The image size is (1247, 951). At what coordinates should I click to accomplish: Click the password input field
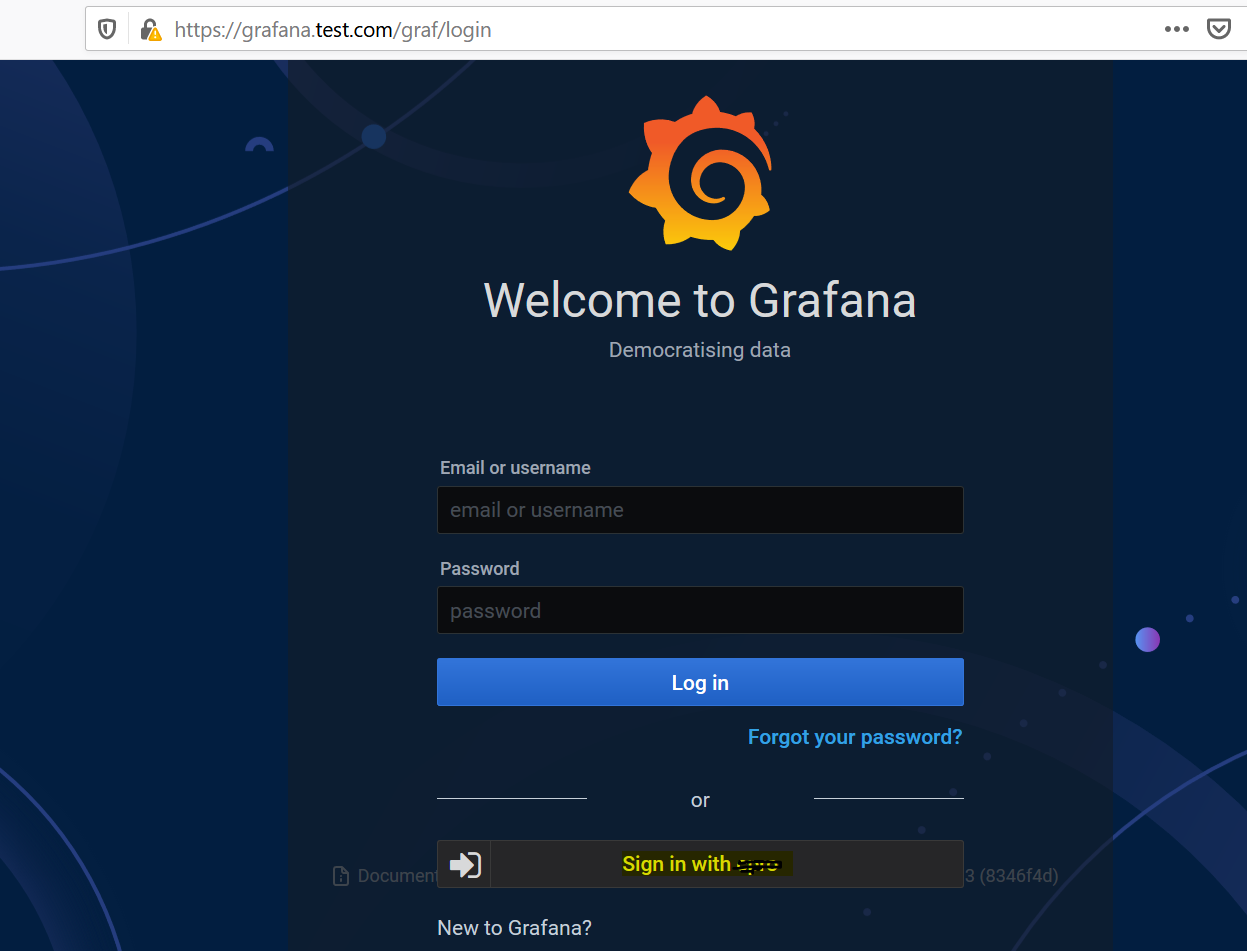[x=700, y=610]
